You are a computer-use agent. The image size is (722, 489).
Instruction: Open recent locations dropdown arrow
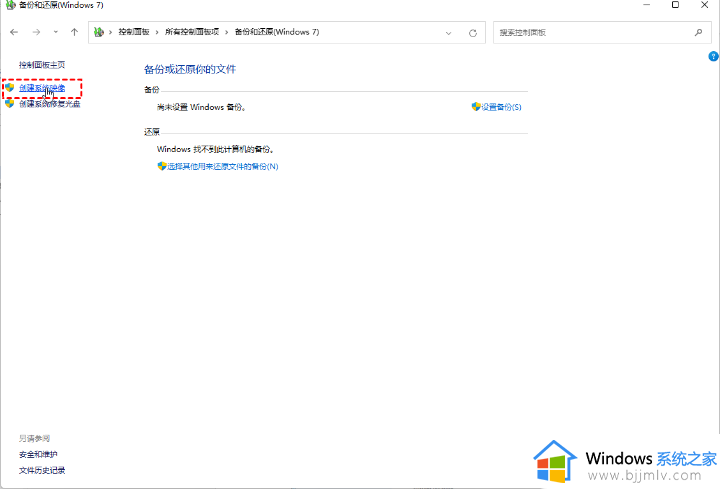(56, 32)
